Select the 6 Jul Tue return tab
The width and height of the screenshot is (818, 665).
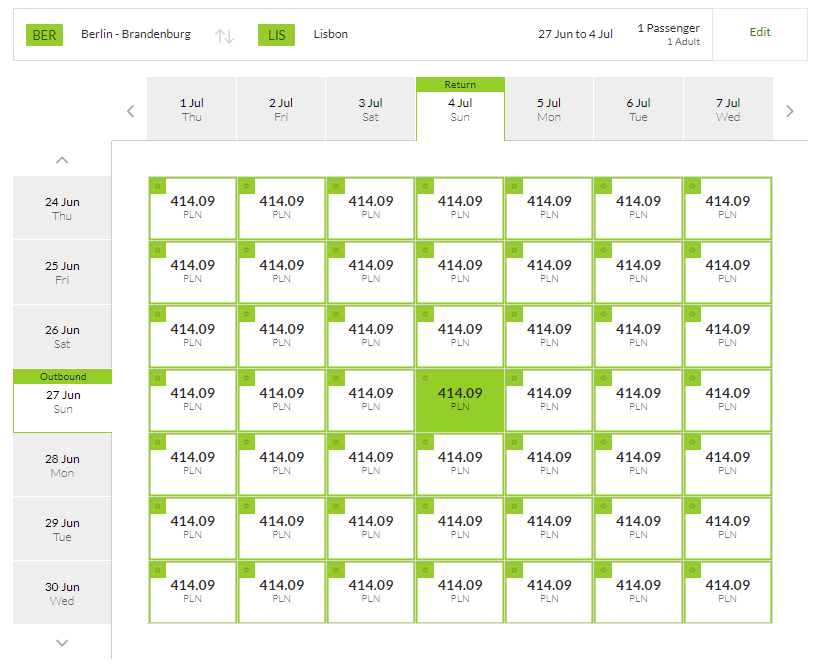pyautogui.click(x=638, y=109)
